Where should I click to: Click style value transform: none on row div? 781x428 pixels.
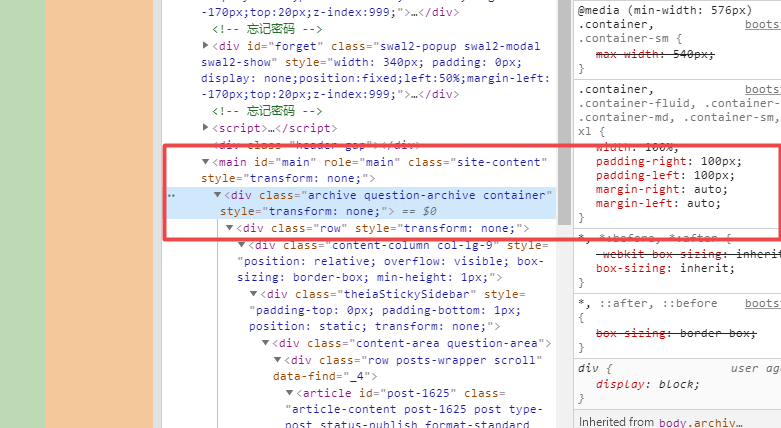pyautogui.click(x=458, y=228)
